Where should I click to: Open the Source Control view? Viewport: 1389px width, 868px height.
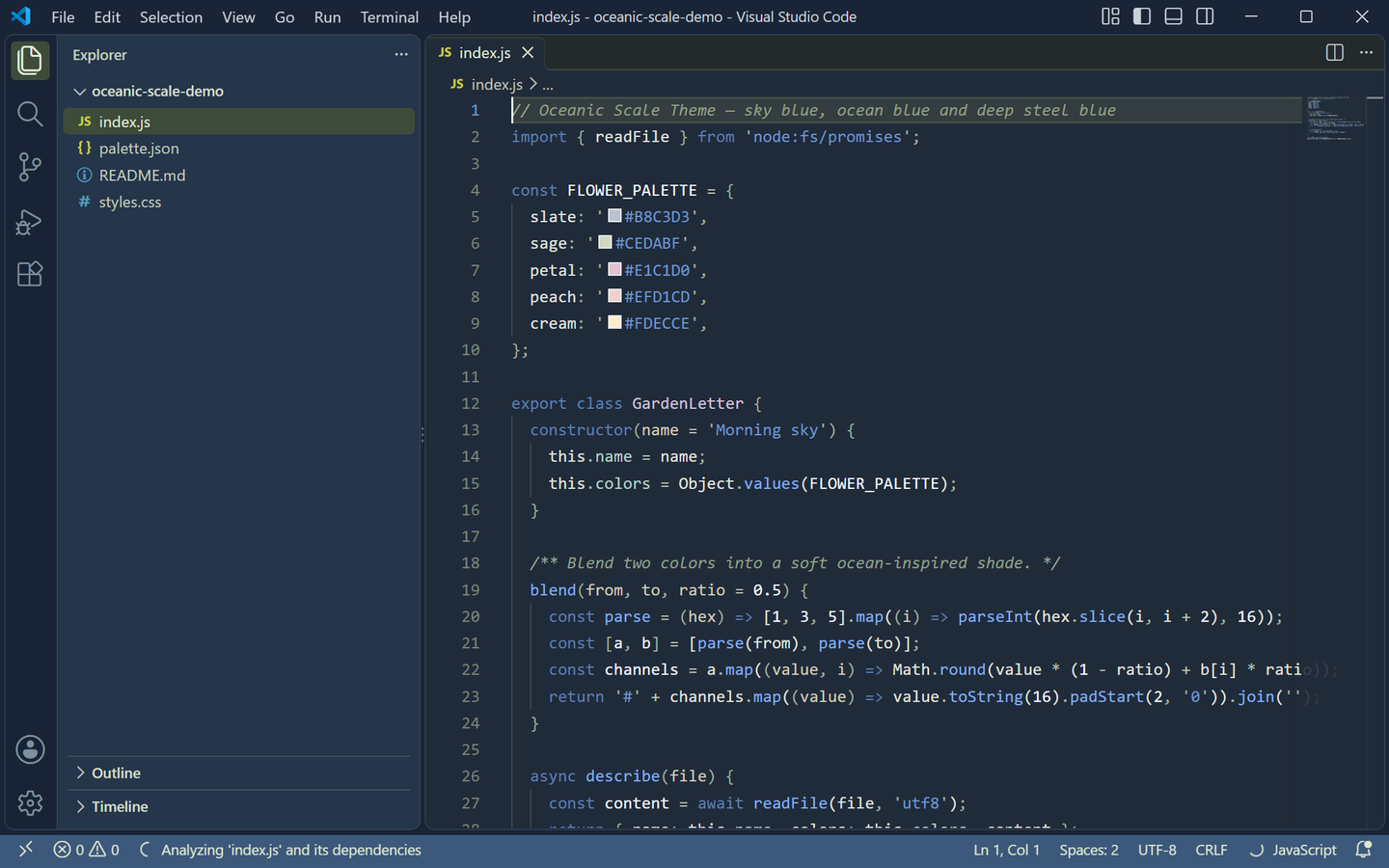click(x=30, y=167)
